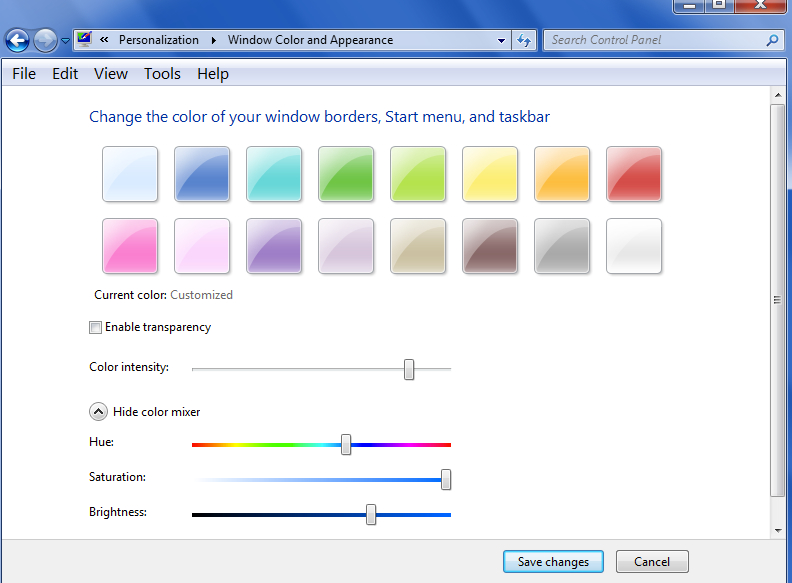Open address bar history dropdown arrow

tap(501, 40)
